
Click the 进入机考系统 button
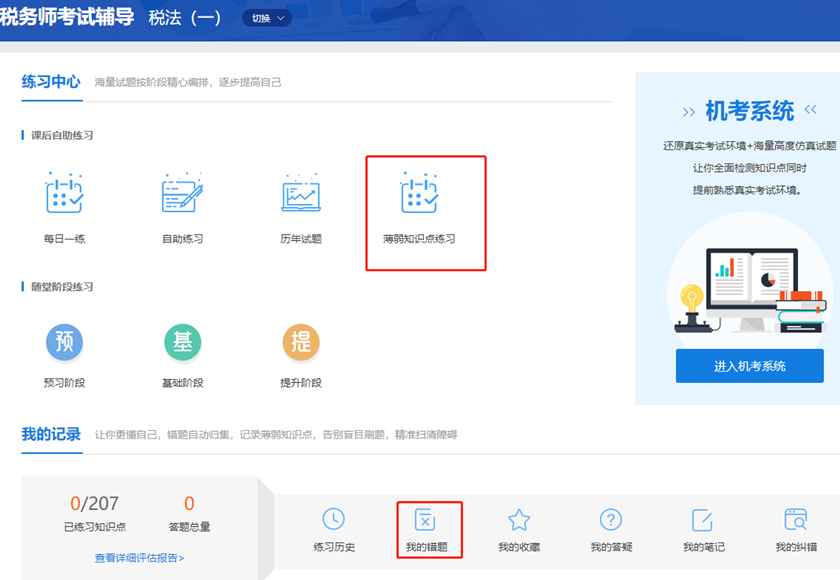pyautogui.click(x=749, y=366)
